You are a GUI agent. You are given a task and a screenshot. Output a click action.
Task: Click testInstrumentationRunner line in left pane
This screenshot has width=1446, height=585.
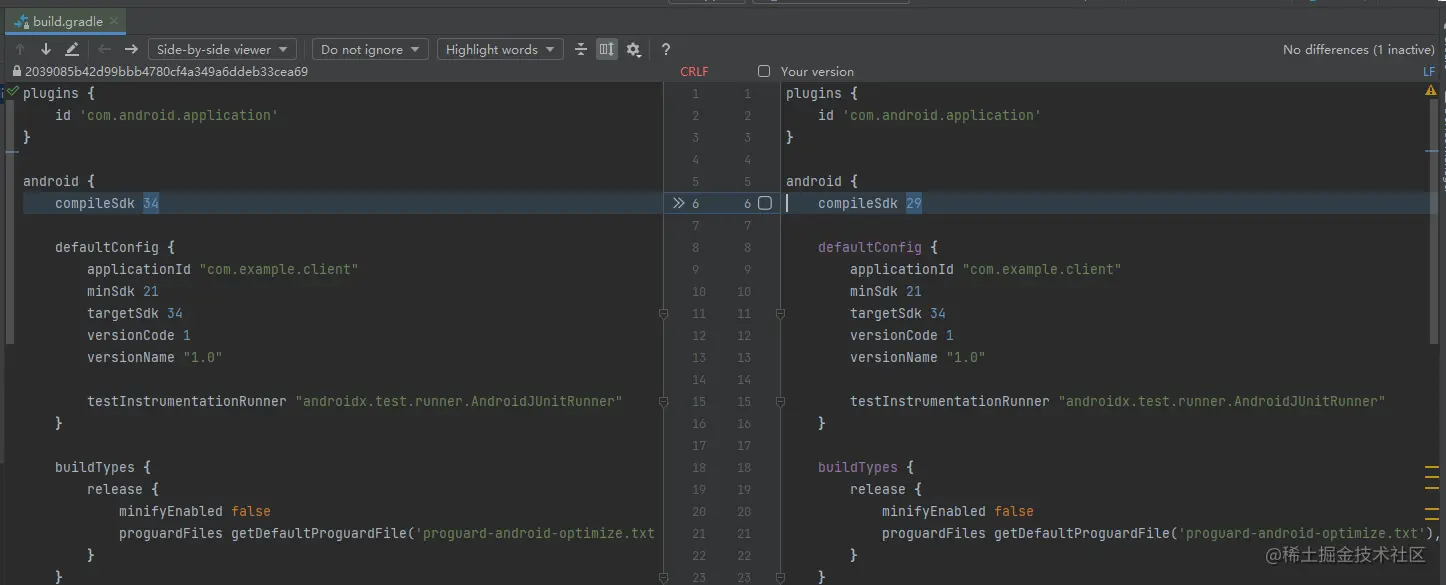click(x=355, y=401)
